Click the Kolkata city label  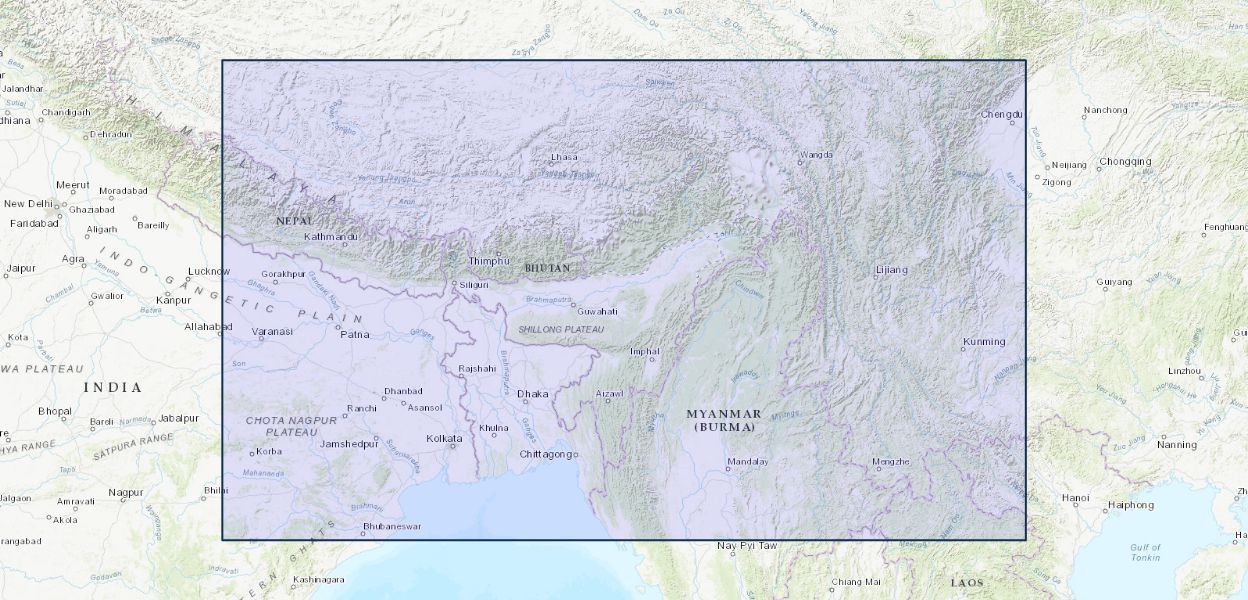[444, 438]
